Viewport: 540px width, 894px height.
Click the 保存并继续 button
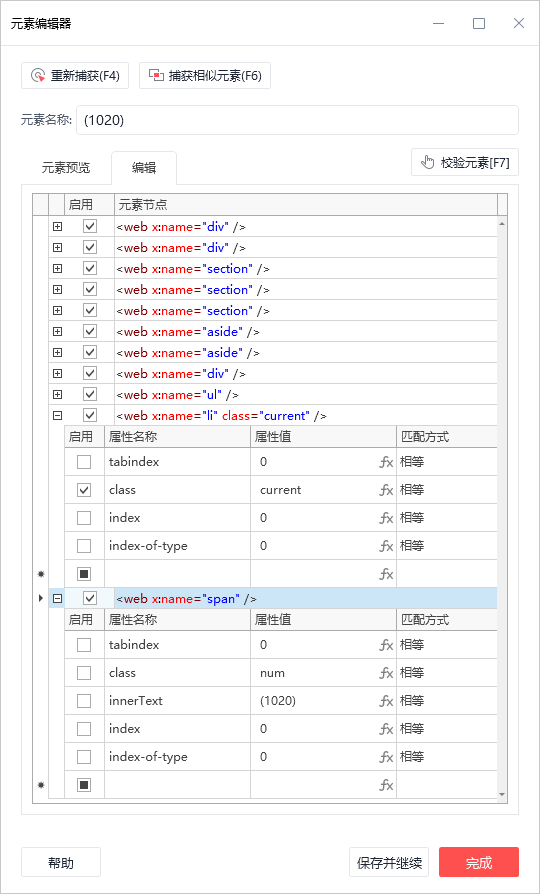pyautogui.click(x=389, y=863)
